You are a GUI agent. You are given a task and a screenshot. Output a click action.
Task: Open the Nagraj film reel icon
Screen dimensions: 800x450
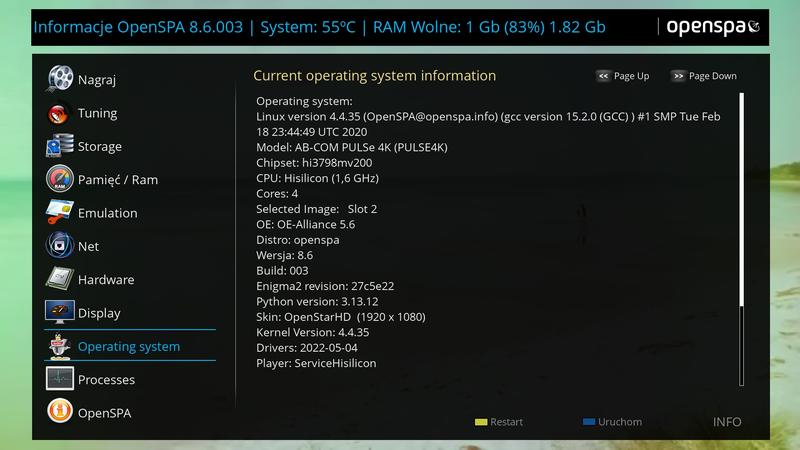60,79
